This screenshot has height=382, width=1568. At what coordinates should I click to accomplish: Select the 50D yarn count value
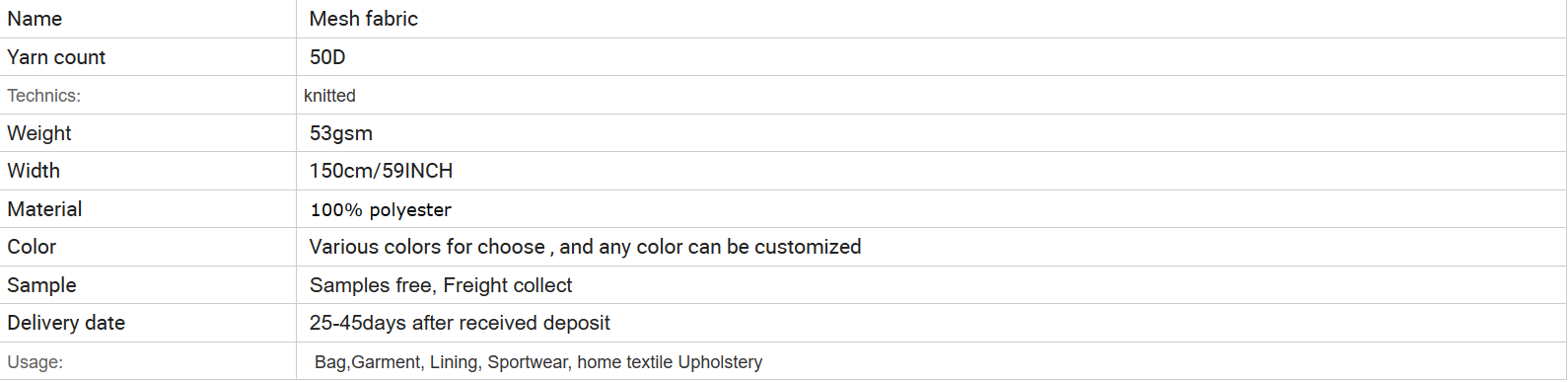[327, 57]
